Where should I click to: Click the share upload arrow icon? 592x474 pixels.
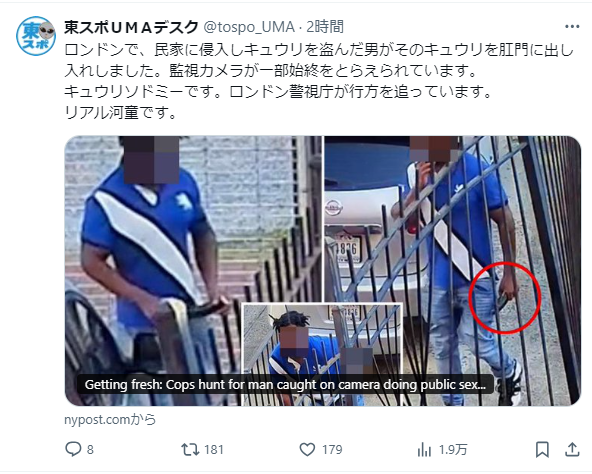tap(572, 449)
